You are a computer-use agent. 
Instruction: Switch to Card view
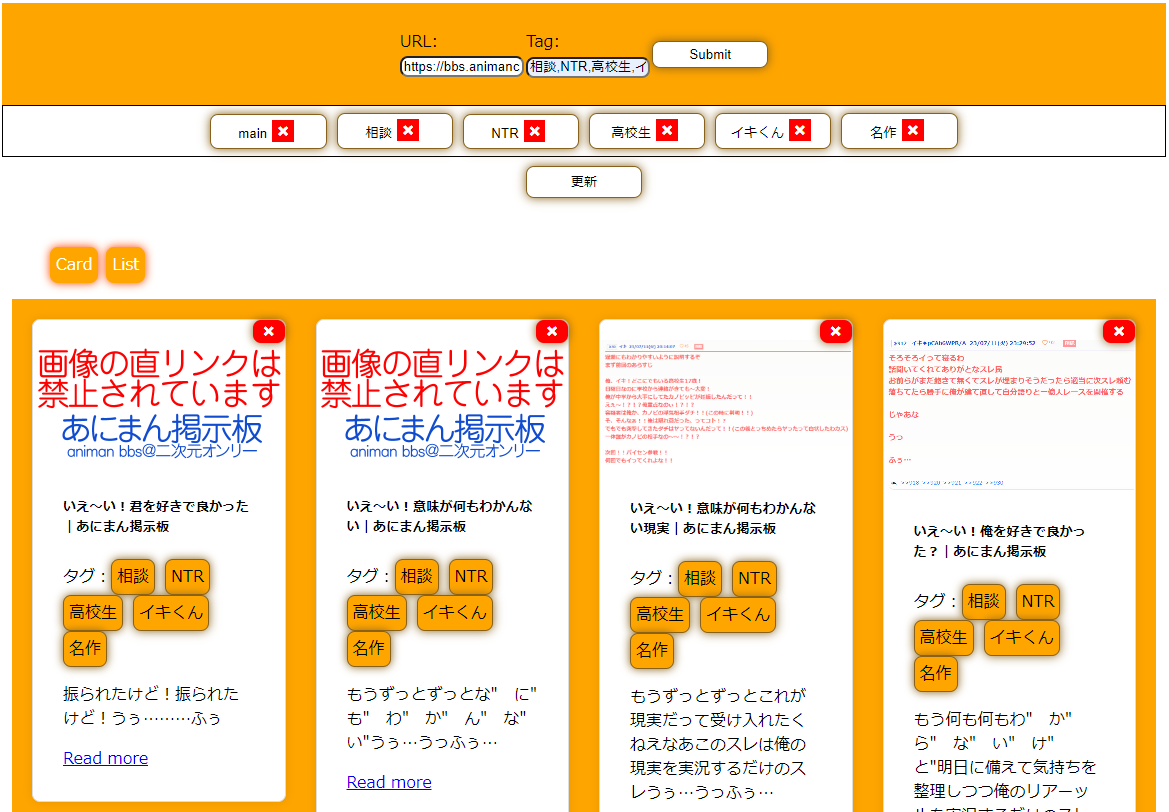74,265
